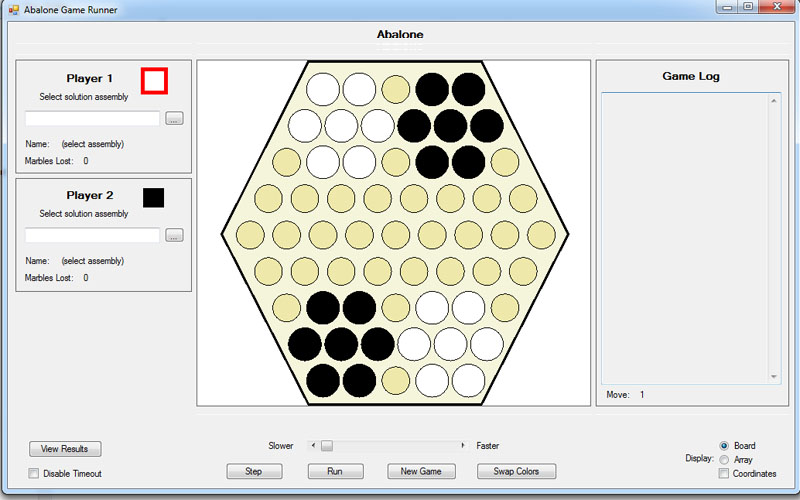
Task: Click the 'Player 2' heading
Action: 89,195
